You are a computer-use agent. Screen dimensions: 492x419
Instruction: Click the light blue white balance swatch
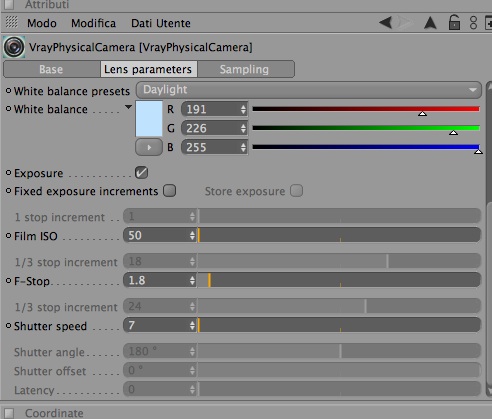pos(149,118)
